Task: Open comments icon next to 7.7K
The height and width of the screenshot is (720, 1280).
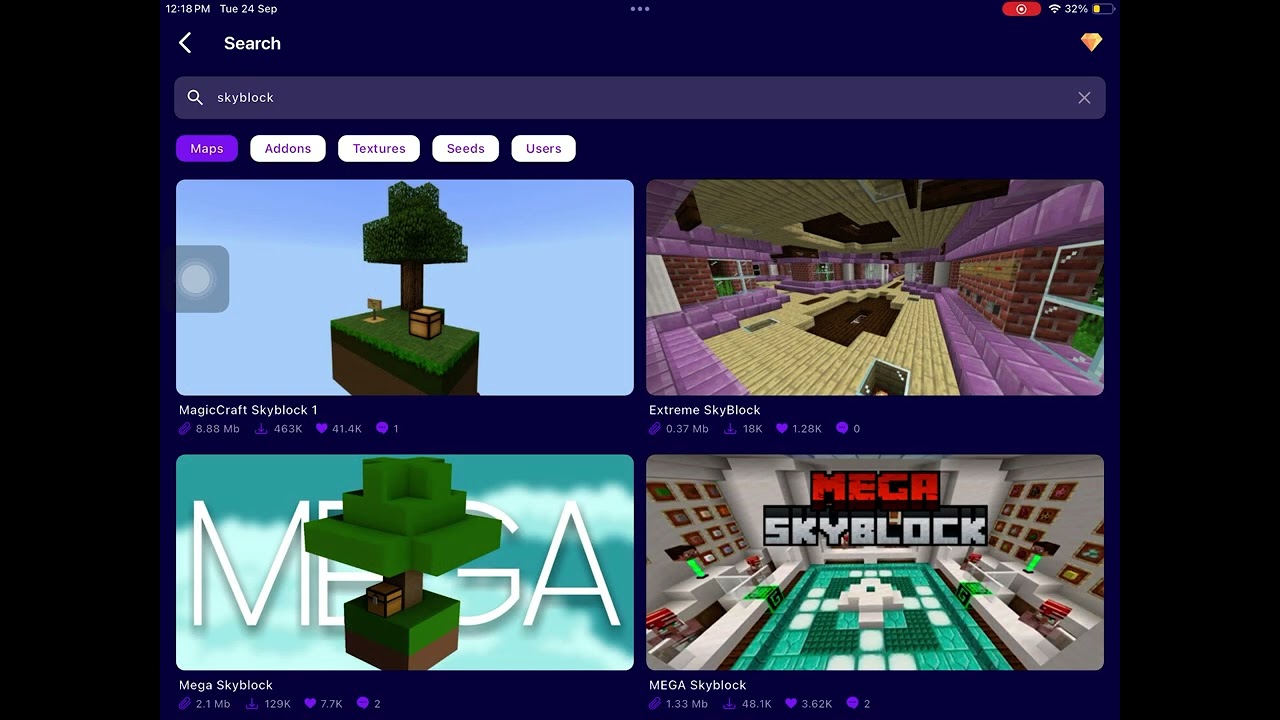Action: point(363,703)
